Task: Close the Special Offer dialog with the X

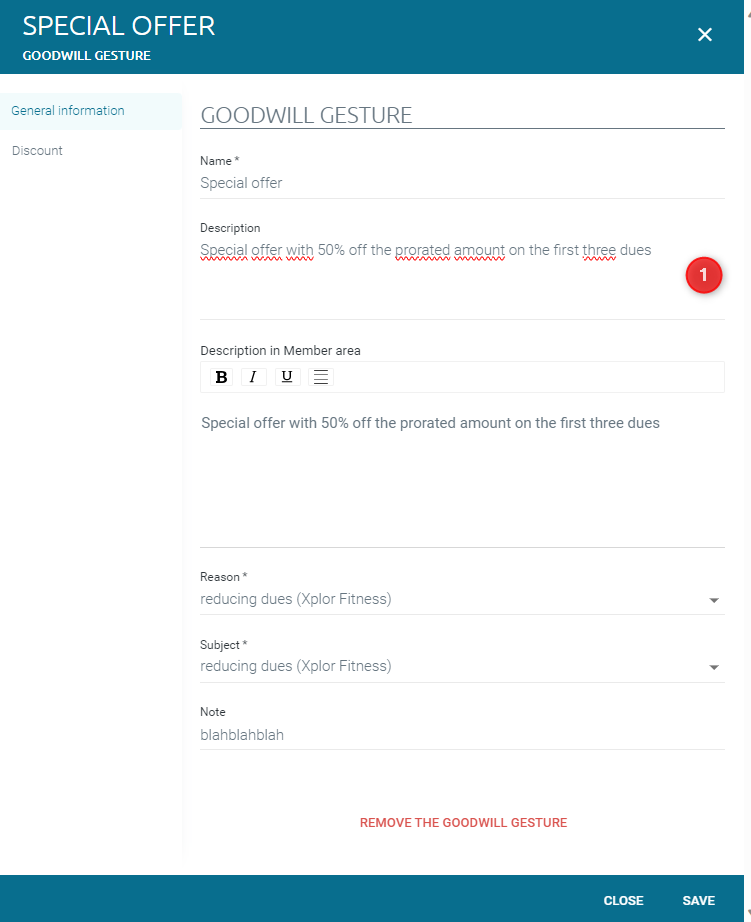Action: click(x=705, y=34)
